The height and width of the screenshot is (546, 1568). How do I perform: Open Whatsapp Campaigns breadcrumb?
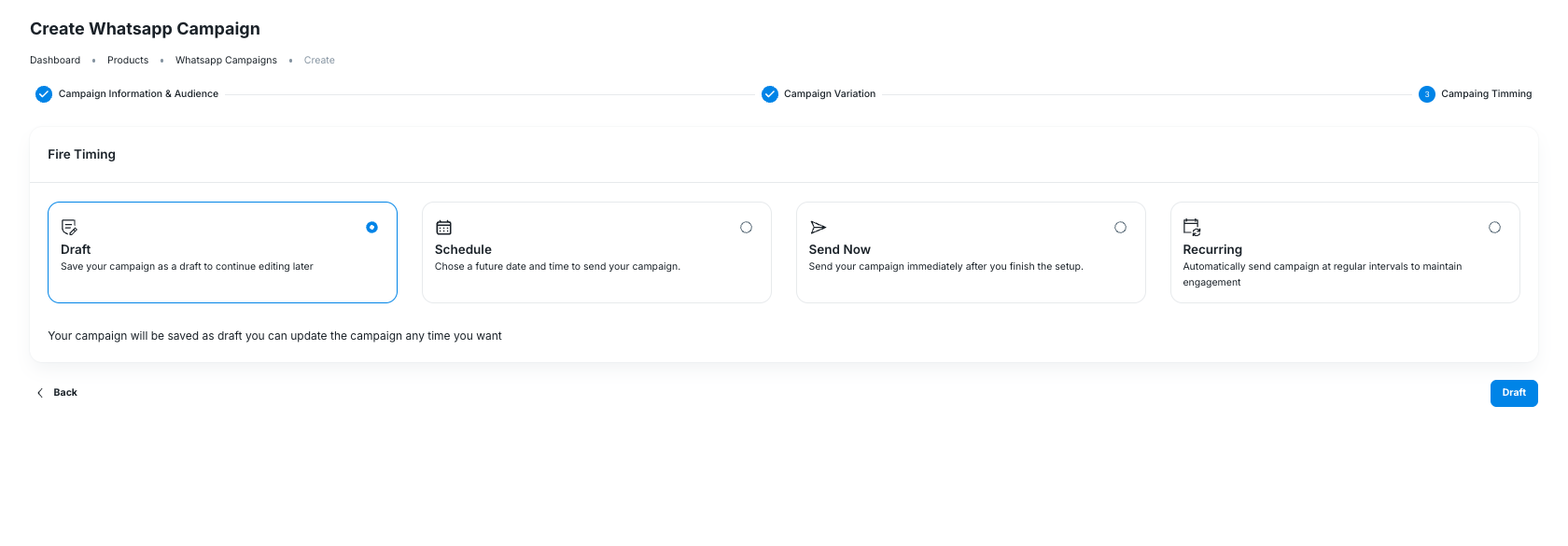tap(226, 60)
